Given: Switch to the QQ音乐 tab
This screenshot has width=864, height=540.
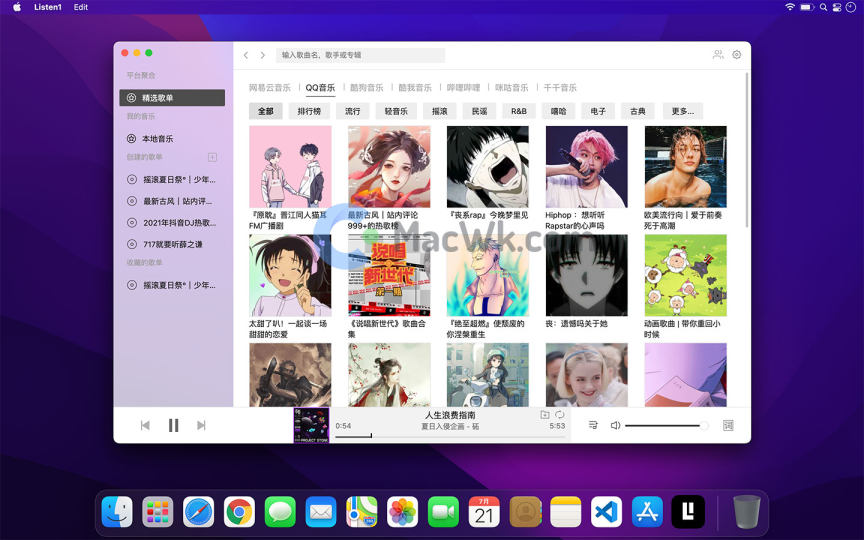Looking at the screenshot, I should pos(320,88).
